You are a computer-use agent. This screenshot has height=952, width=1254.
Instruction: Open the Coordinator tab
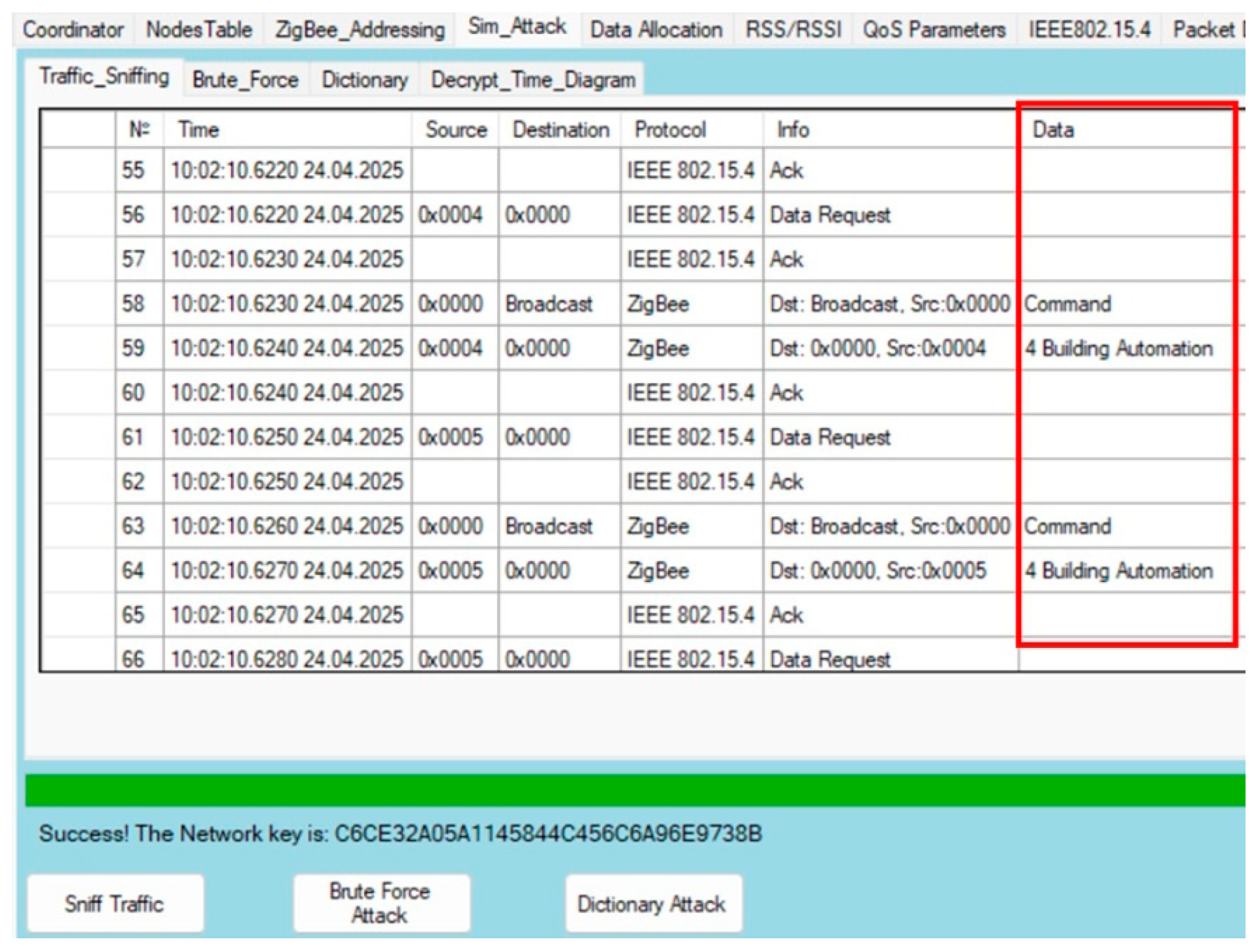tap(72, 30)
